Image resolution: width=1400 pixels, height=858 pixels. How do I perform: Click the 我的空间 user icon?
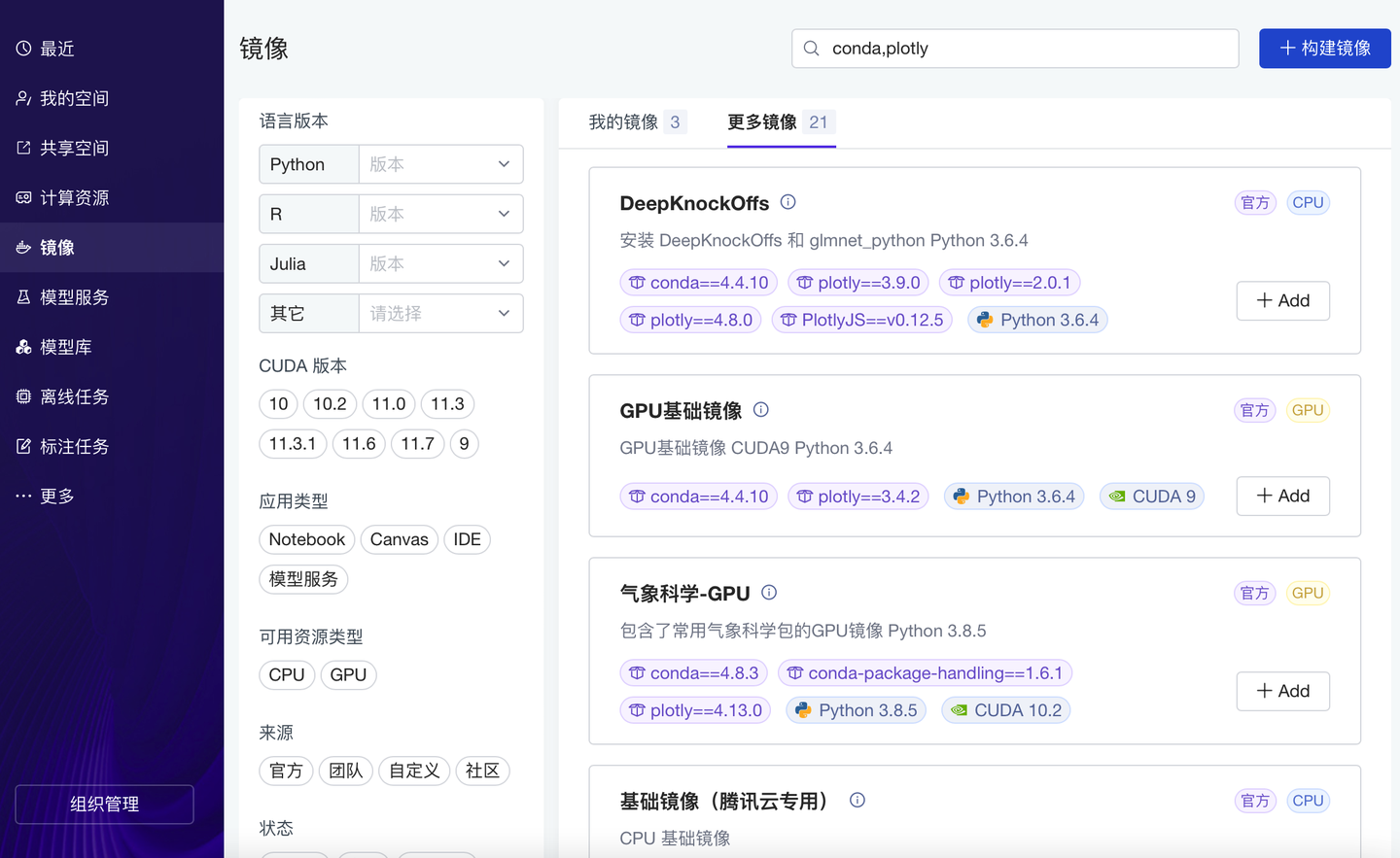(23, 98)
